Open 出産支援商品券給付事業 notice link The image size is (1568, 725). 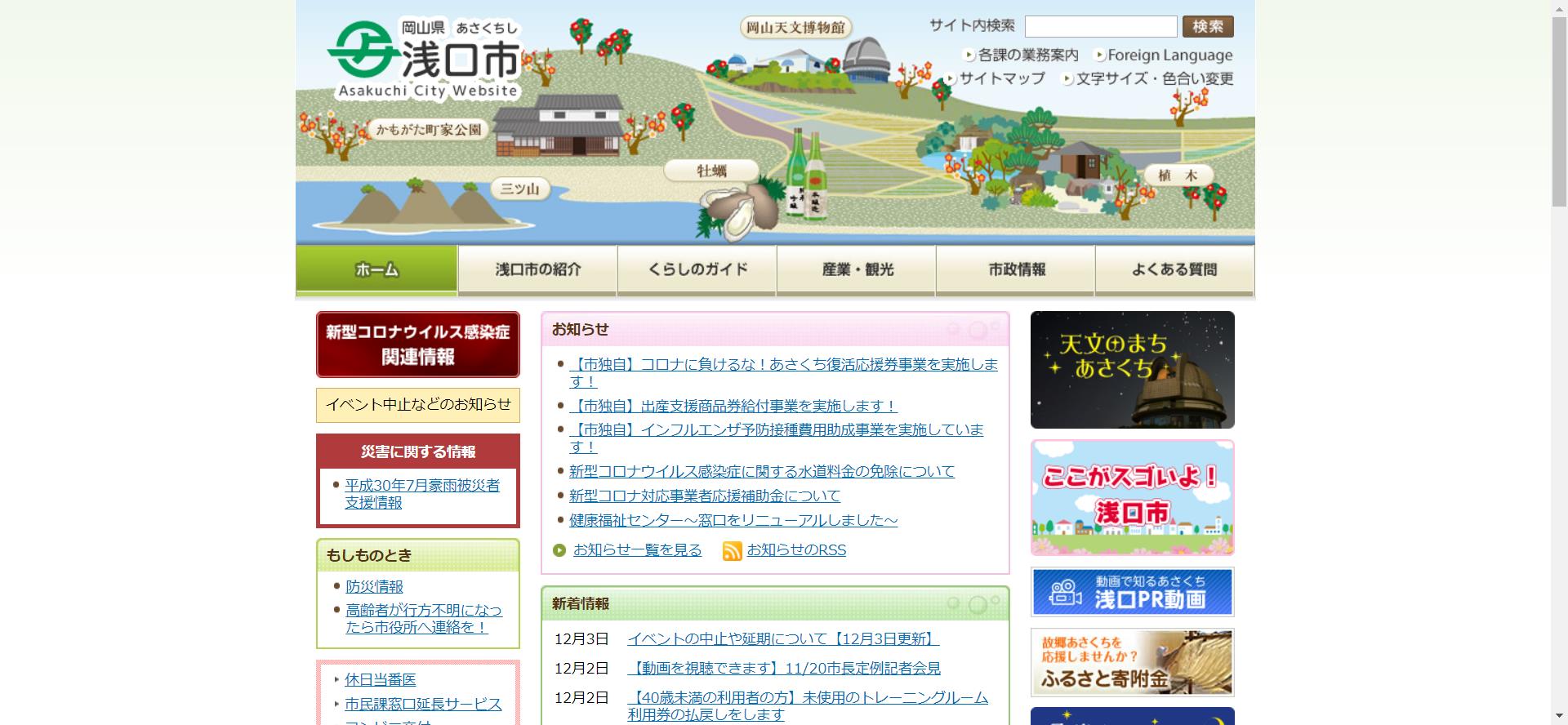point(733,406)
